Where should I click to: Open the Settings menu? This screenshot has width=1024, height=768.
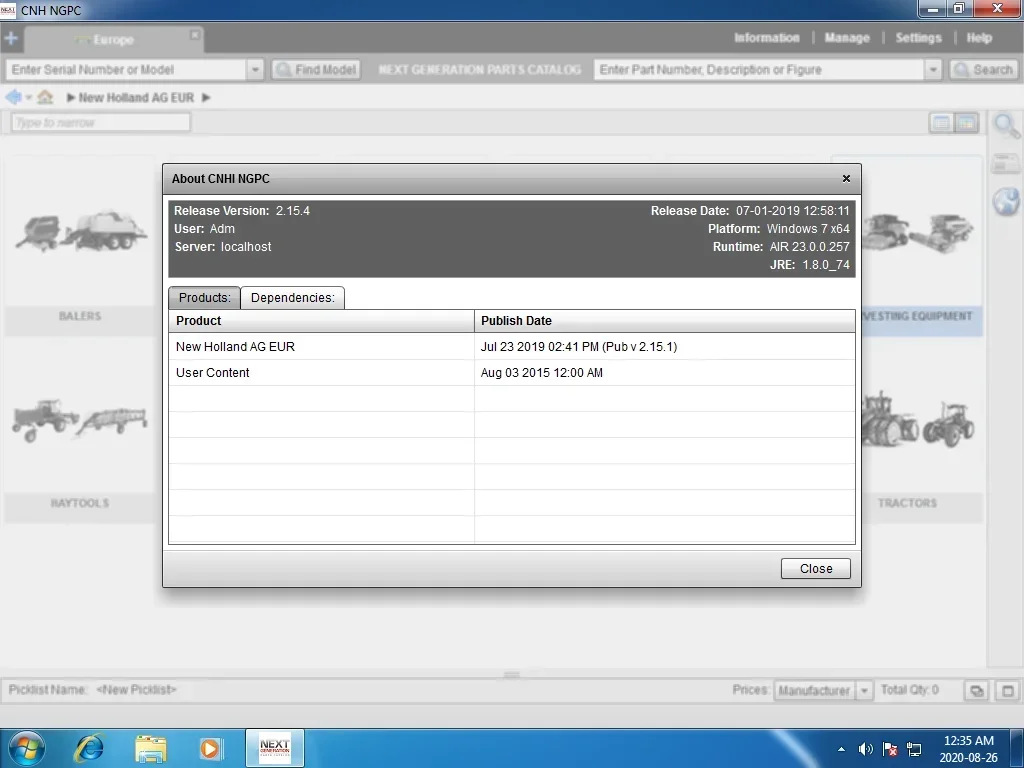(918, 38)
